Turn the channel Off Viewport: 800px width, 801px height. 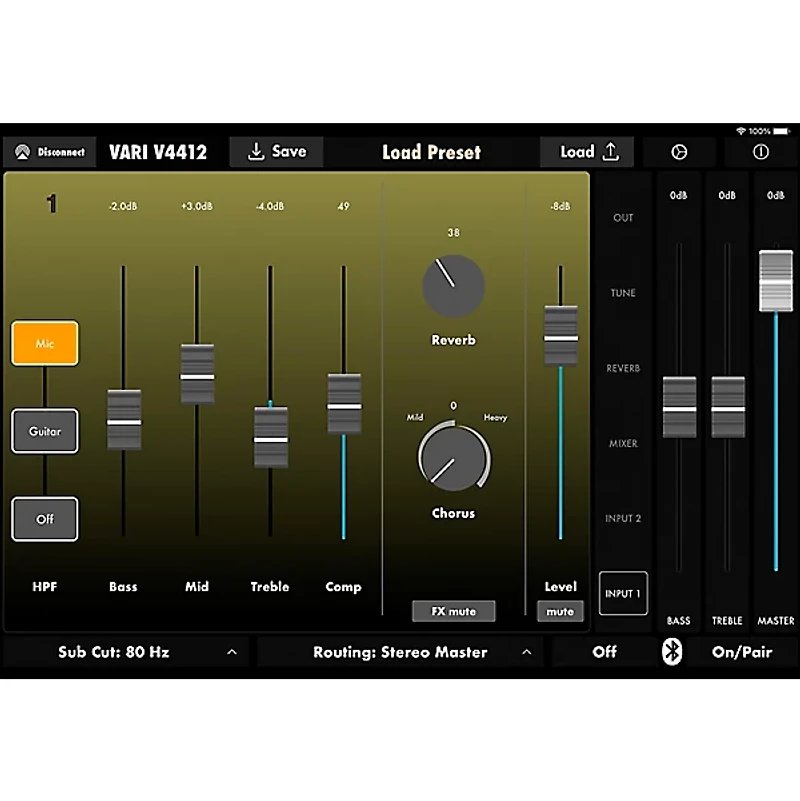pos(44,518)
